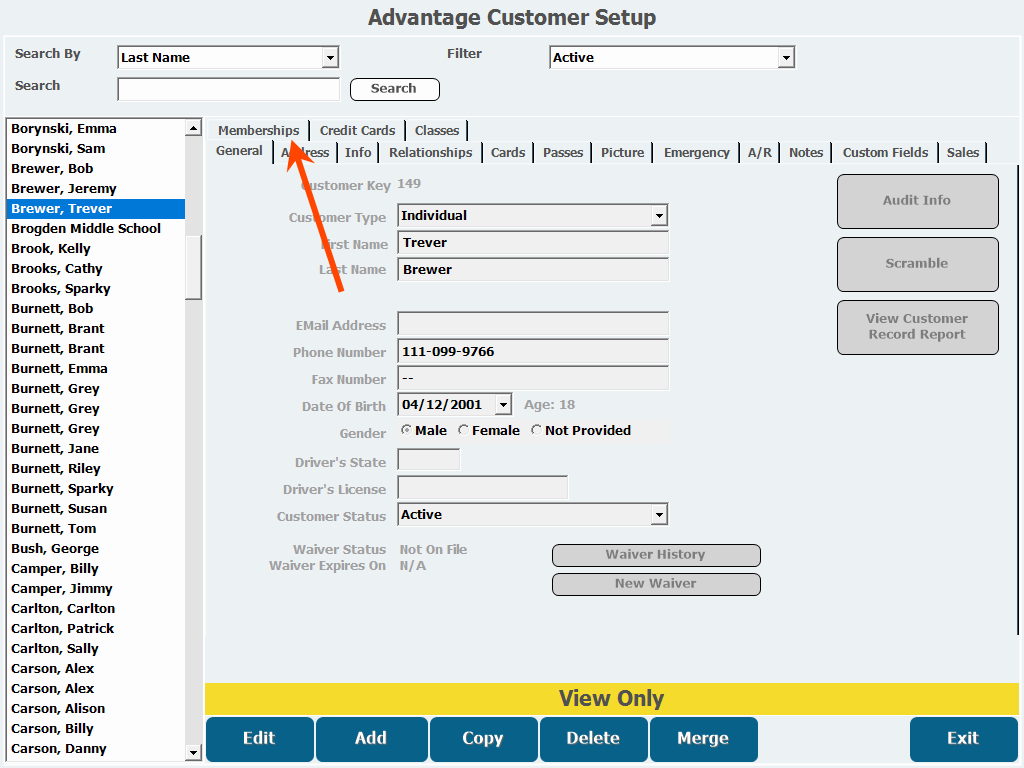Screen dimensions: 1024x768
Task: Switch to the Memberships tab
Action: tap(259, 131)
